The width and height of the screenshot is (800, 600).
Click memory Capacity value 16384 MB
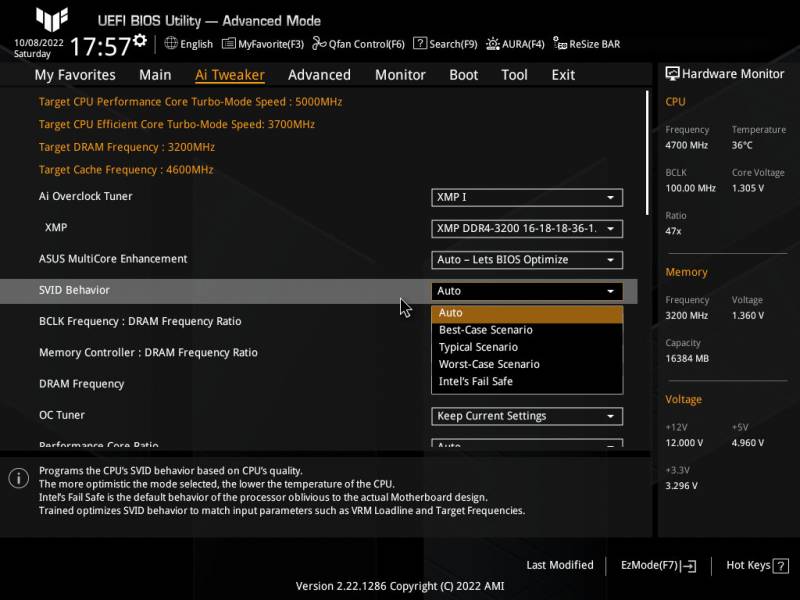coord(687,359)
